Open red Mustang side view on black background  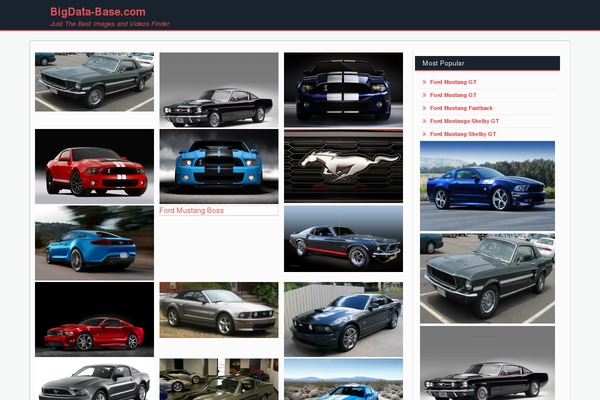[95, 319]
